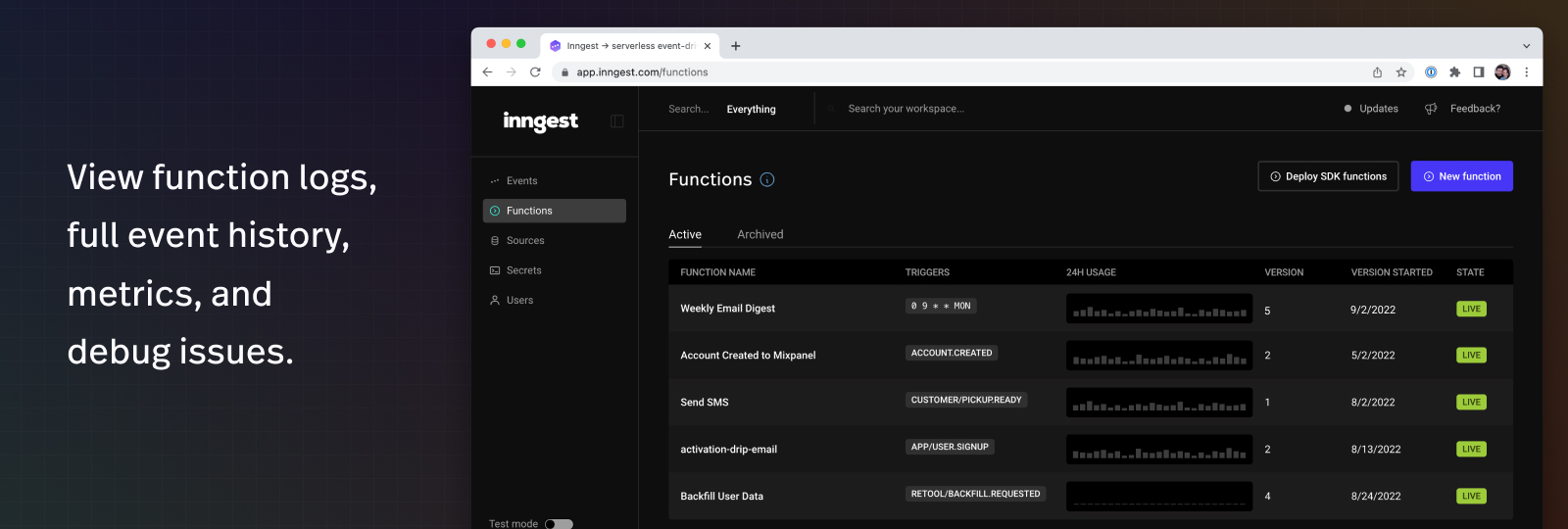1568x529 pixels.
Task: Click the sidebar collapse icon beside the Inngest logo
Action: coord(616,121)
